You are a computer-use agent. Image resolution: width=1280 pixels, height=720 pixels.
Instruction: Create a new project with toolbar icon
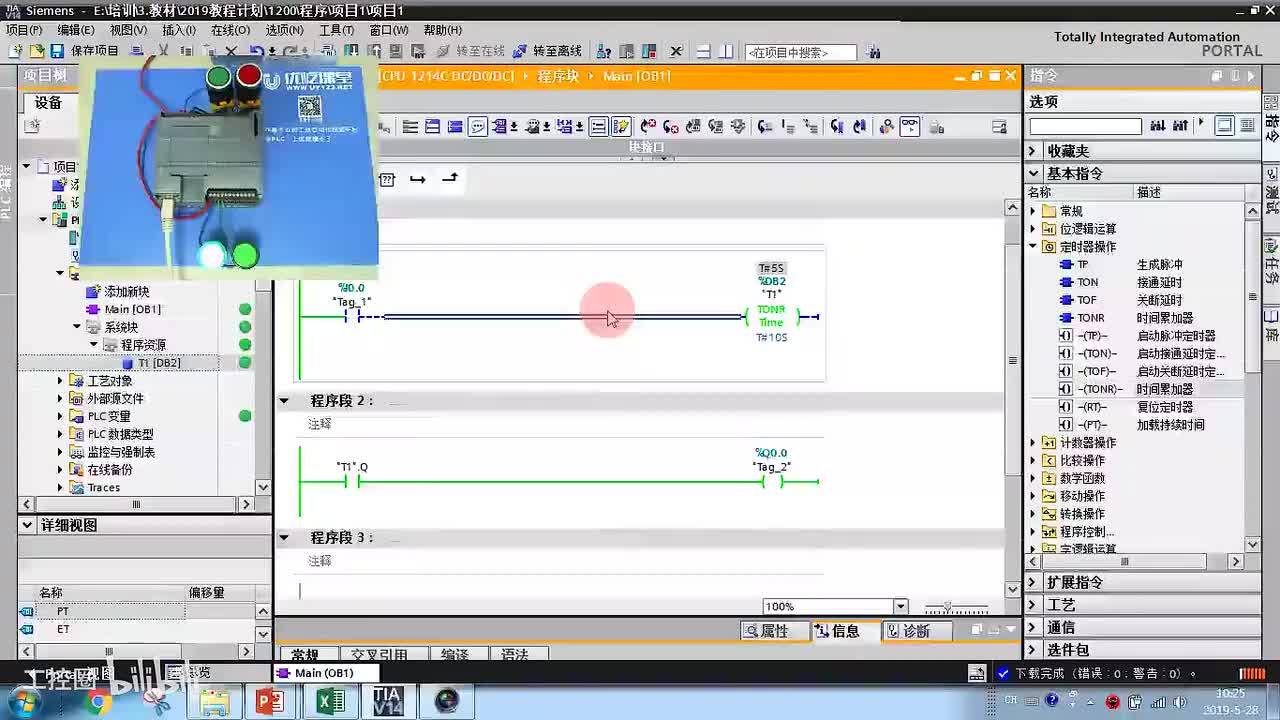(17, 51)
